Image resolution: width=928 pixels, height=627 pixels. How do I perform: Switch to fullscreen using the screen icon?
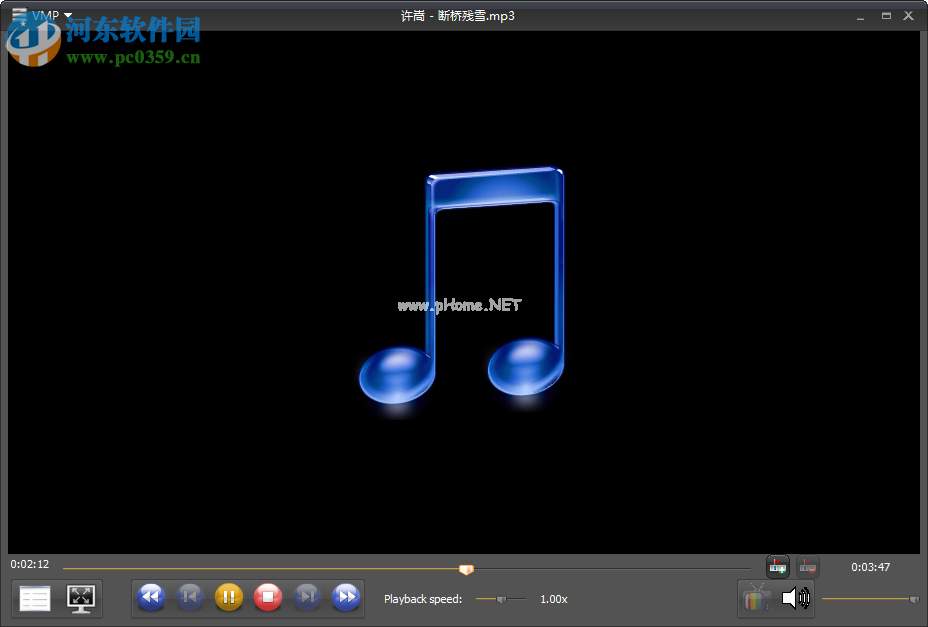point(82,597)
